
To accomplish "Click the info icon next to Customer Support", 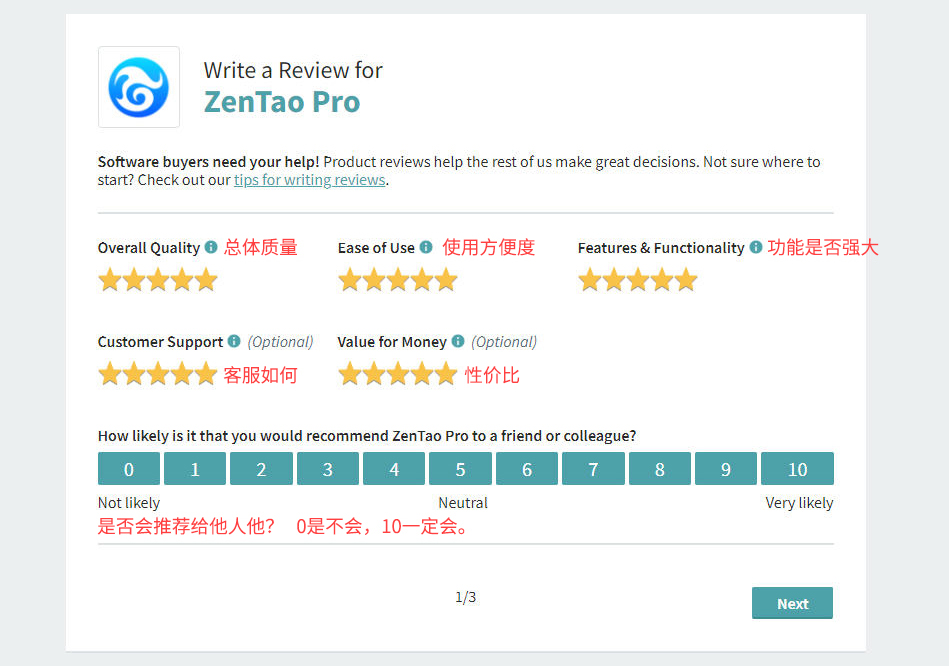I will pyautogui.click(x=234, y=341).
